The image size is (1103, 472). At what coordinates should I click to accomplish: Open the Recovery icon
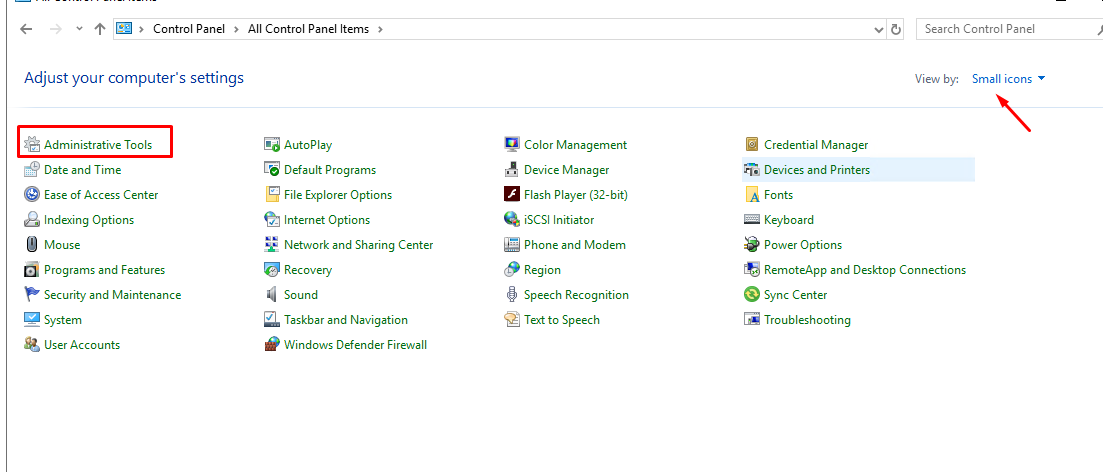pyautogui.click(x=272, y=269)
